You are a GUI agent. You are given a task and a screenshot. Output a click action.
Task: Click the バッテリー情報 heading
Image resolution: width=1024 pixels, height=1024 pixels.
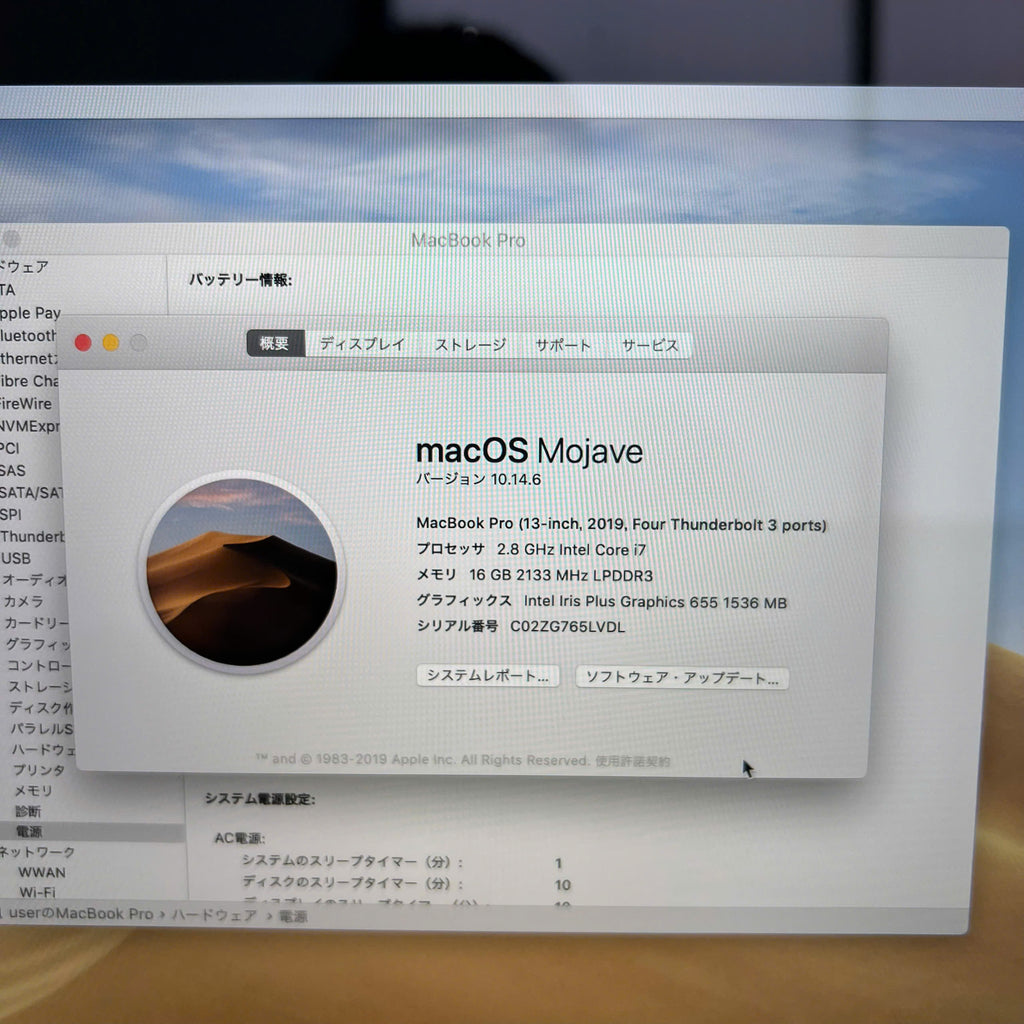240,280
